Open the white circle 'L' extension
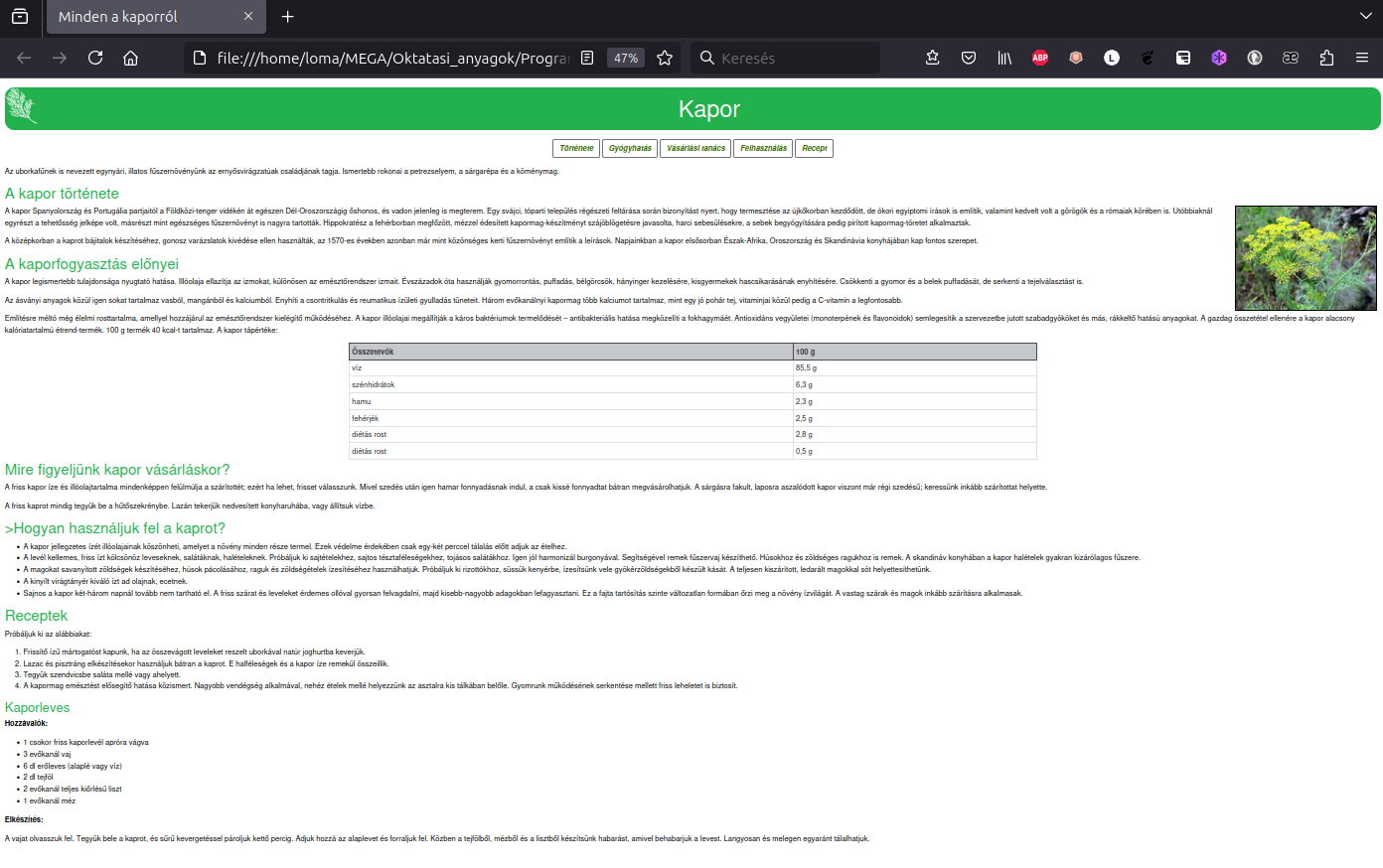The image size is (1383, 868). click(x=1112, y=58)
